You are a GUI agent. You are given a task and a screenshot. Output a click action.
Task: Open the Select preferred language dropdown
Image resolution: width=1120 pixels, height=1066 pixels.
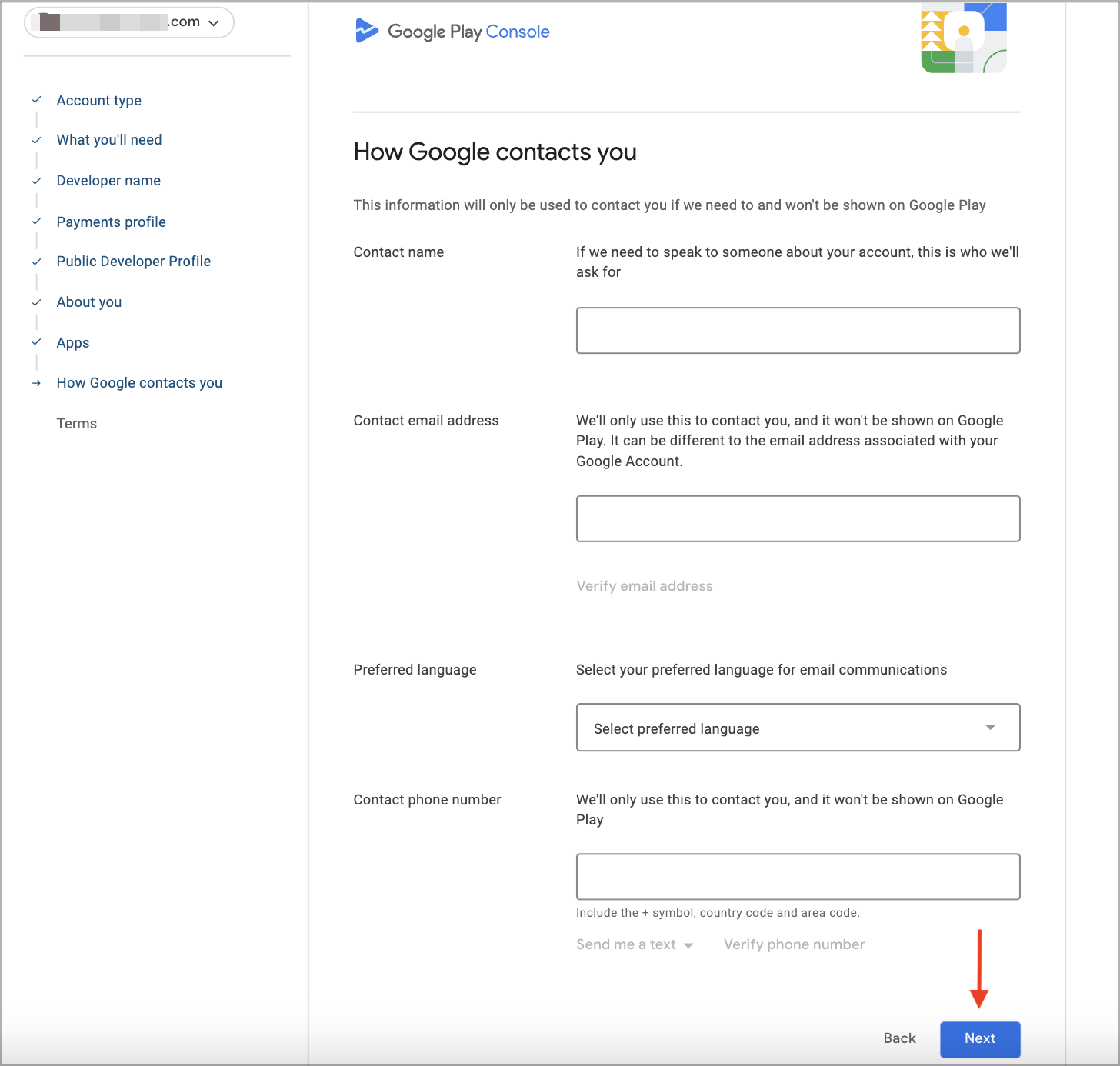798,728
